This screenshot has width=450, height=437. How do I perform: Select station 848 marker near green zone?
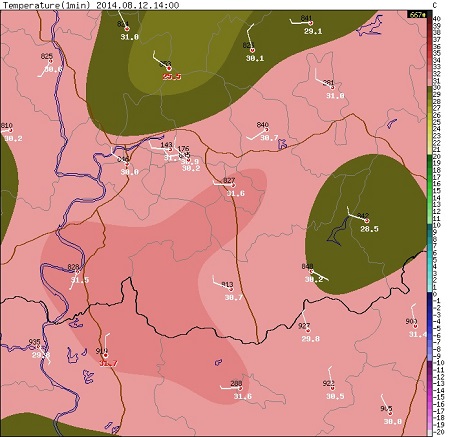click(311, 271)
